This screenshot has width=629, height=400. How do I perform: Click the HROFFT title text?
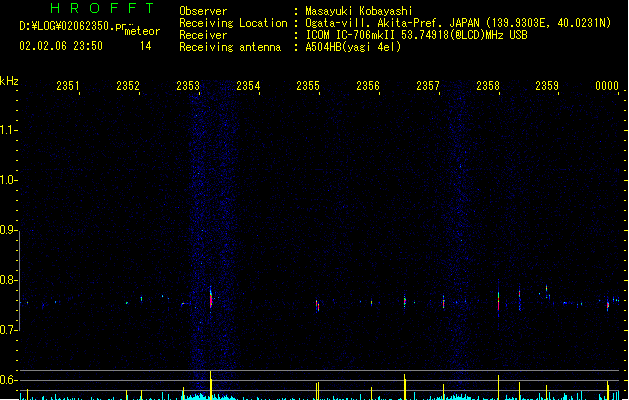coord(102,8)
